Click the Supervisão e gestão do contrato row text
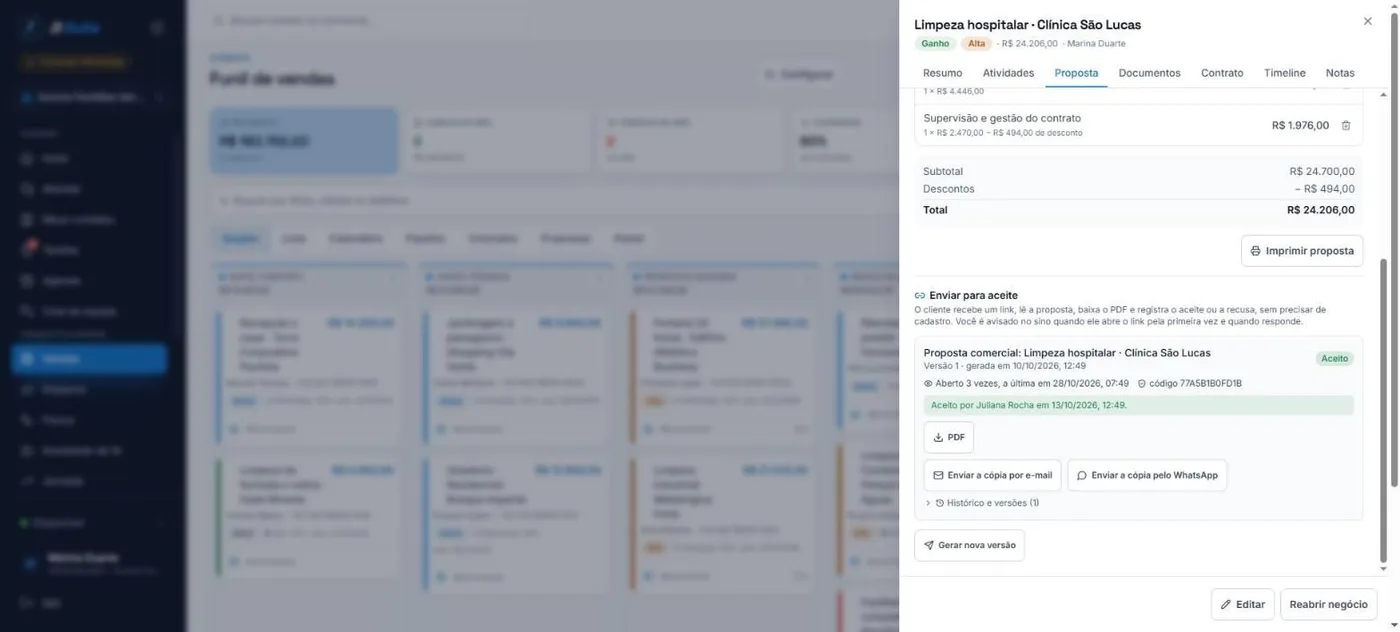1400x632 pixels. coord(1002,118)
